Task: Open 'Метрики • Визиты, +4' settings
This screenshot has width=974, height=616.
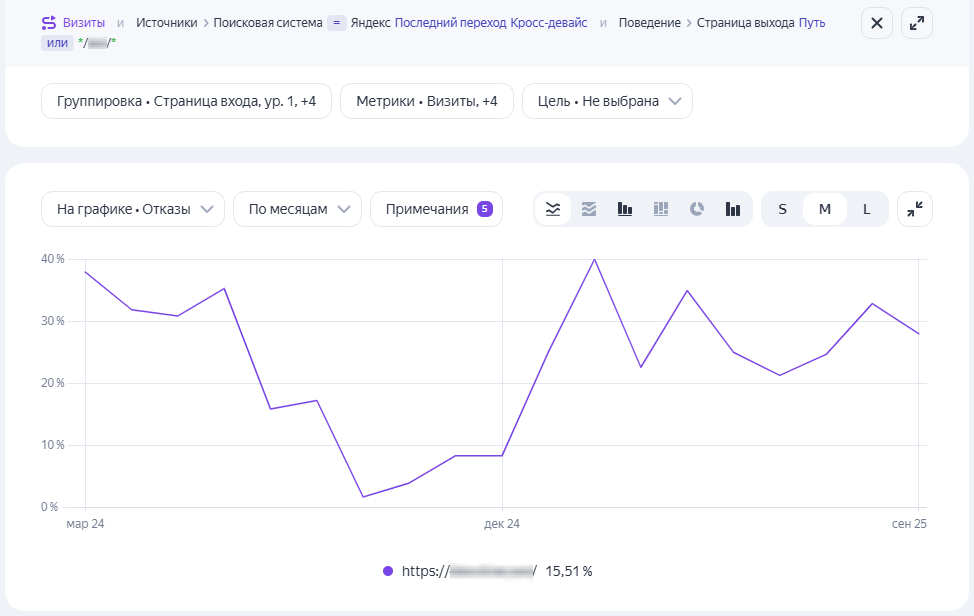Action: pos(427,101)
